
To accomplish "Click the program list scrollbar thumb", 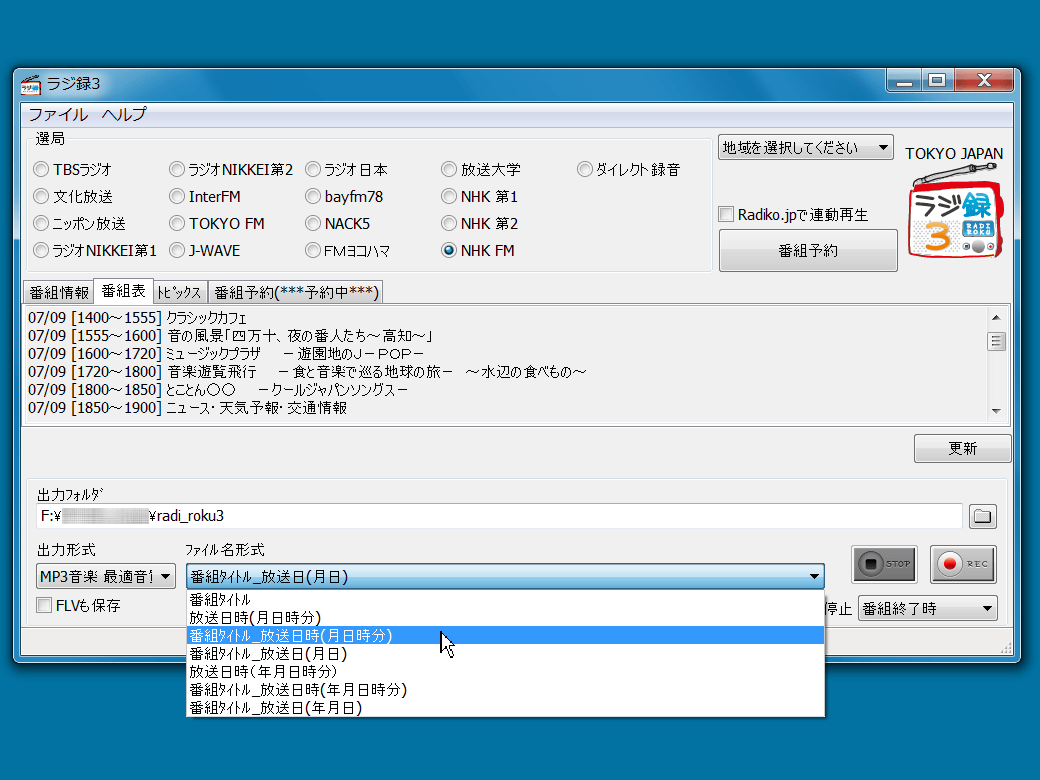I will click(996, 342).
